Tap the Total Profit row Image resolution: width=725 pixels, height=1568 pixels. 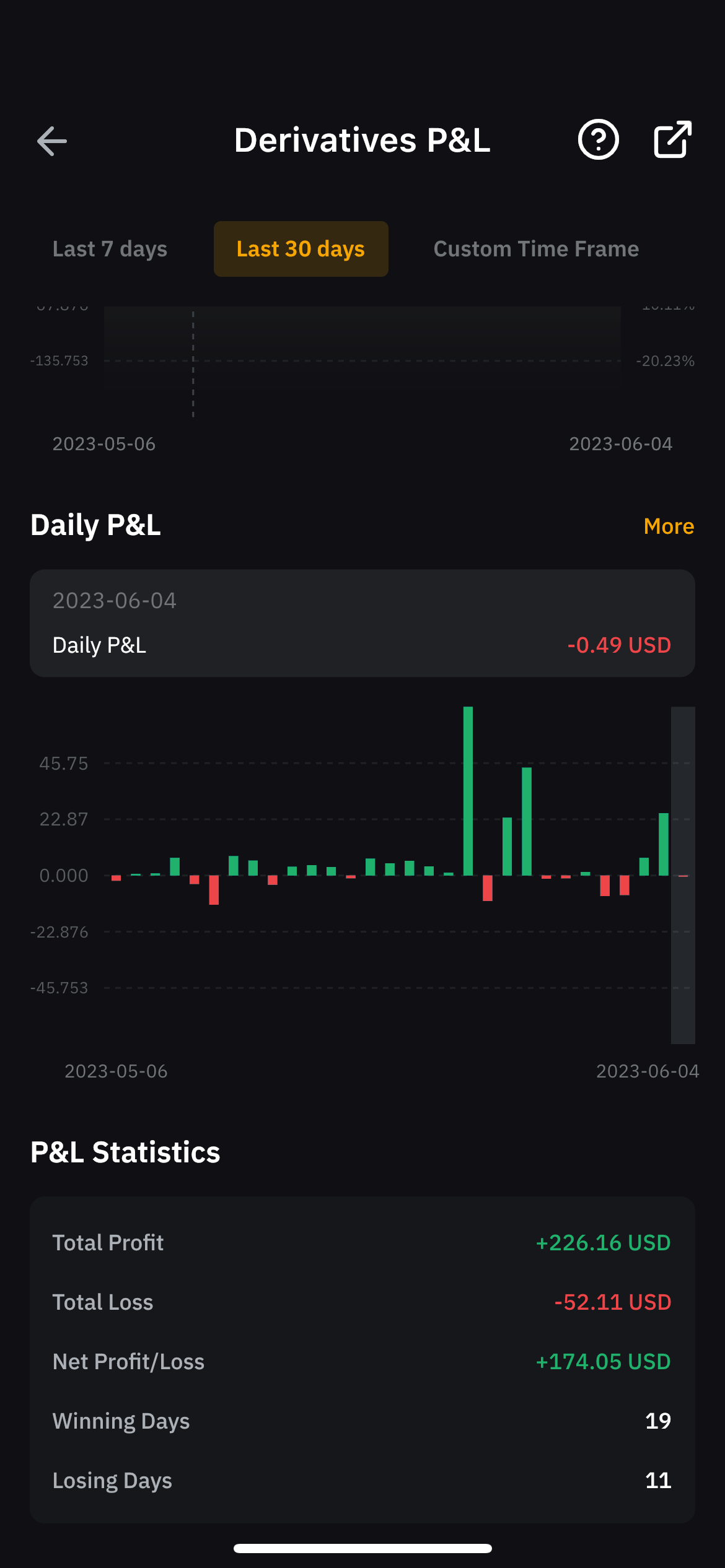362,1243
